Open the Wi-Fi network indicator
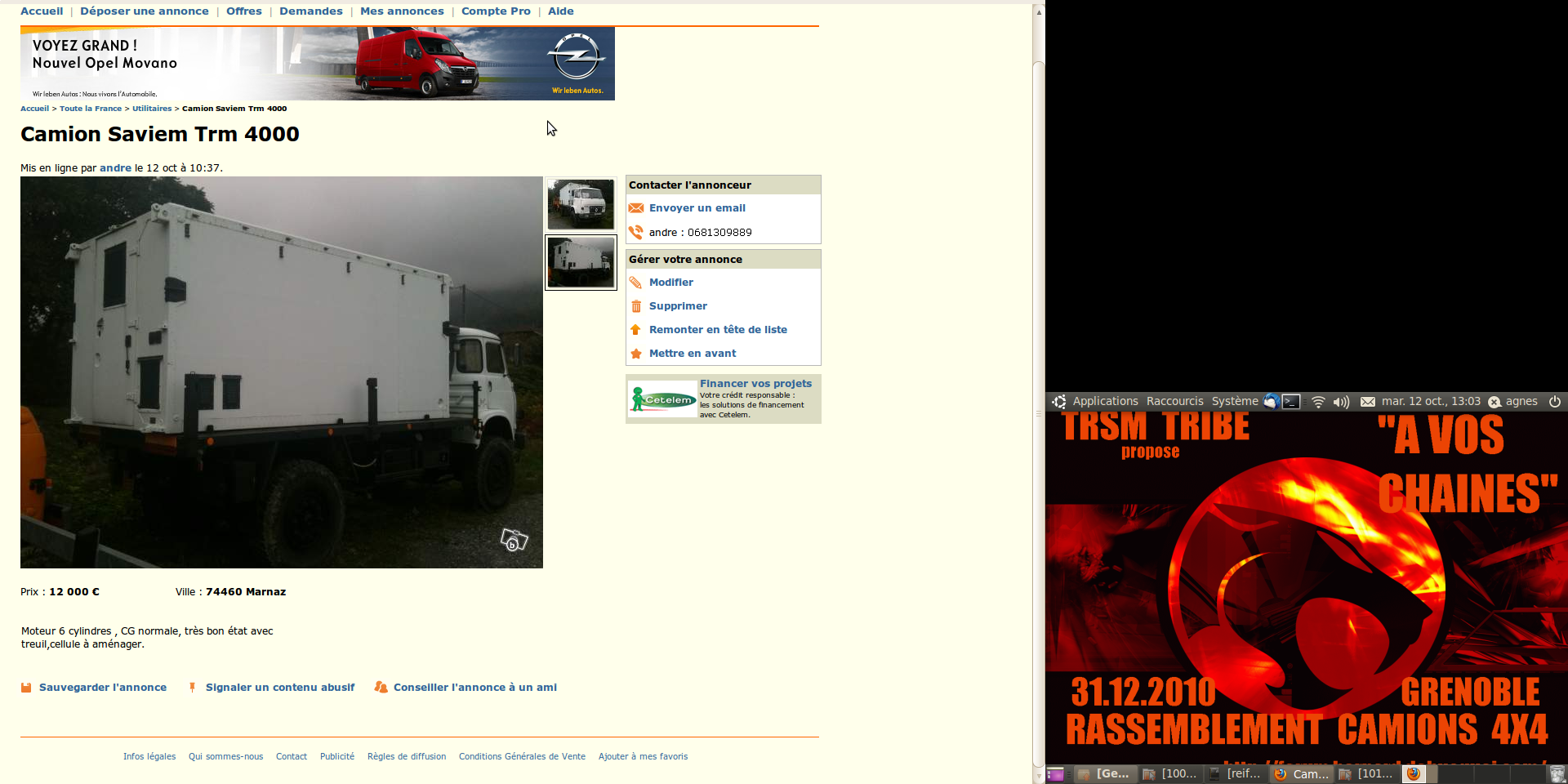1568x784 pixels. (1318, 401)
